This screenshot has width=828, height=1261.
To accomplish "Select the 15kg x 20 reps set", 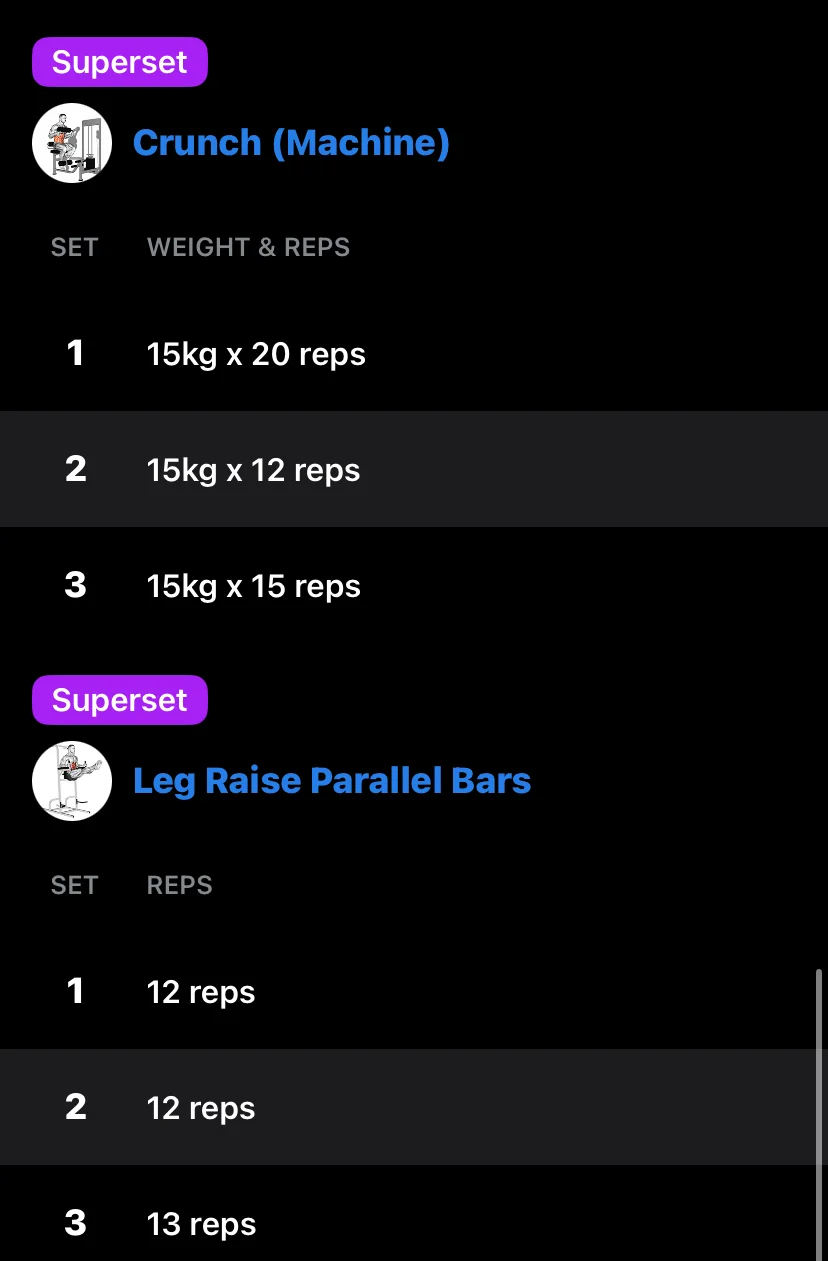I will click(x=414, y=353).
